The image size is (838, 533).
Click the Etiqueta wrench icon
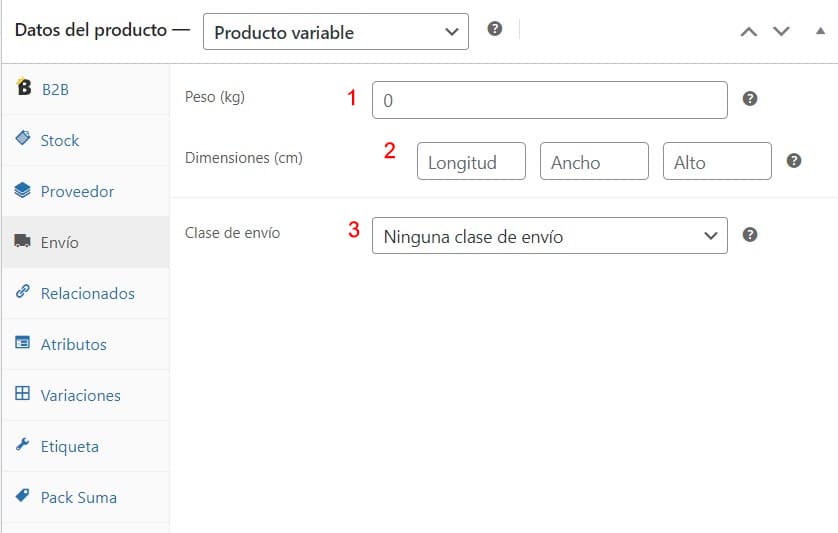point(22,444)
